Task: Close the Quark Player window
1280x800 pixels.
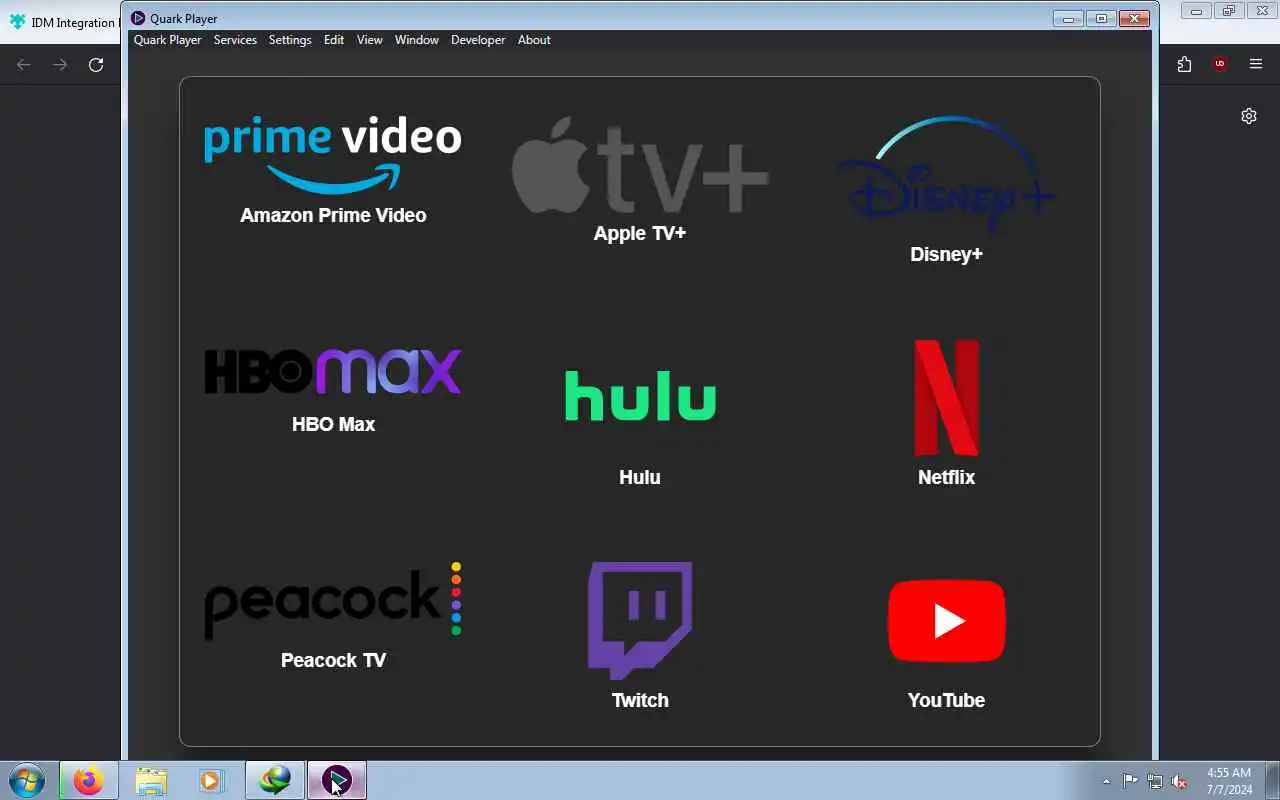Action: coord(1134,18)
